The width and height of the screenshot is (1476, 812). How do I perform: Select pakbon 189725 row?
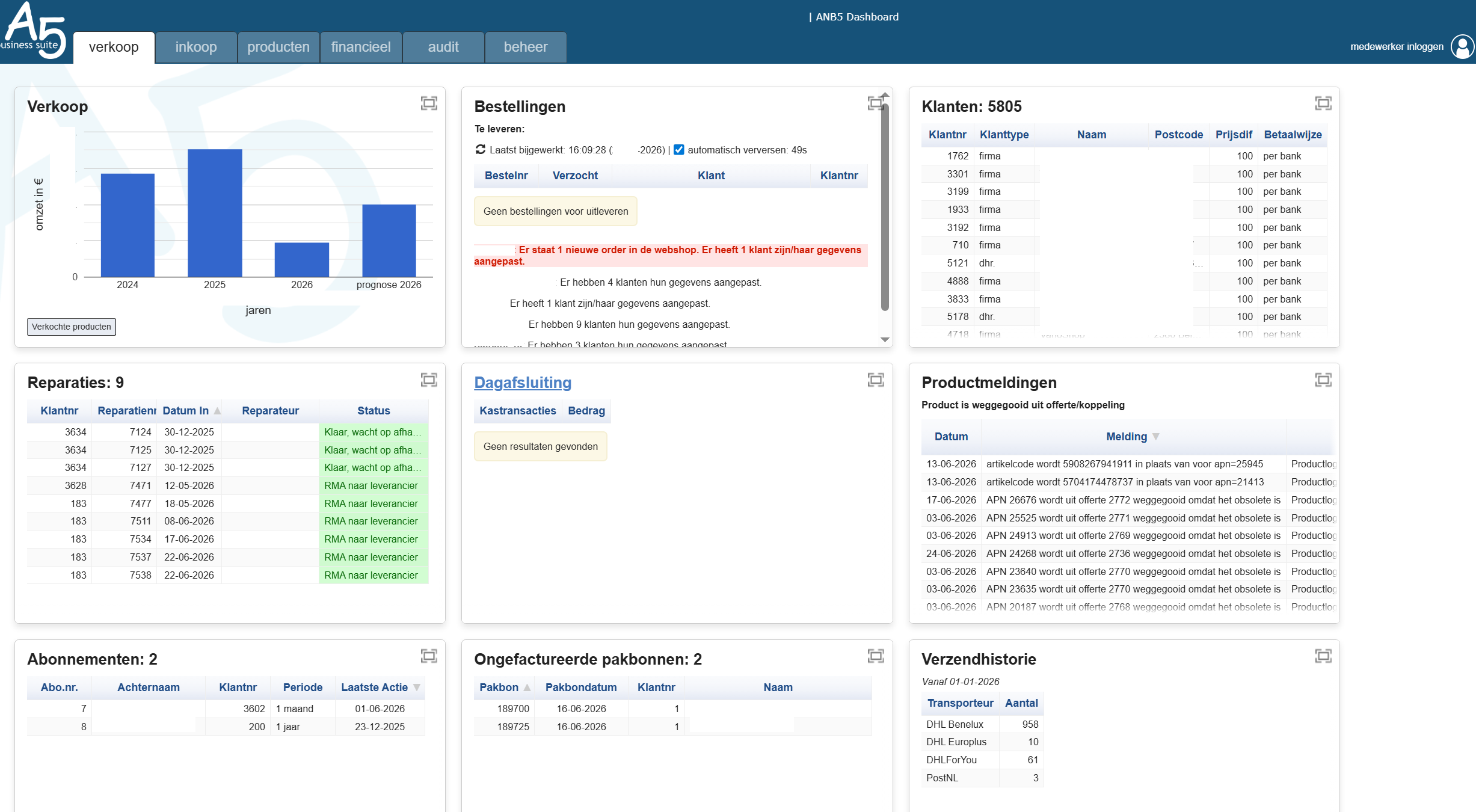(x=672, y=727)
